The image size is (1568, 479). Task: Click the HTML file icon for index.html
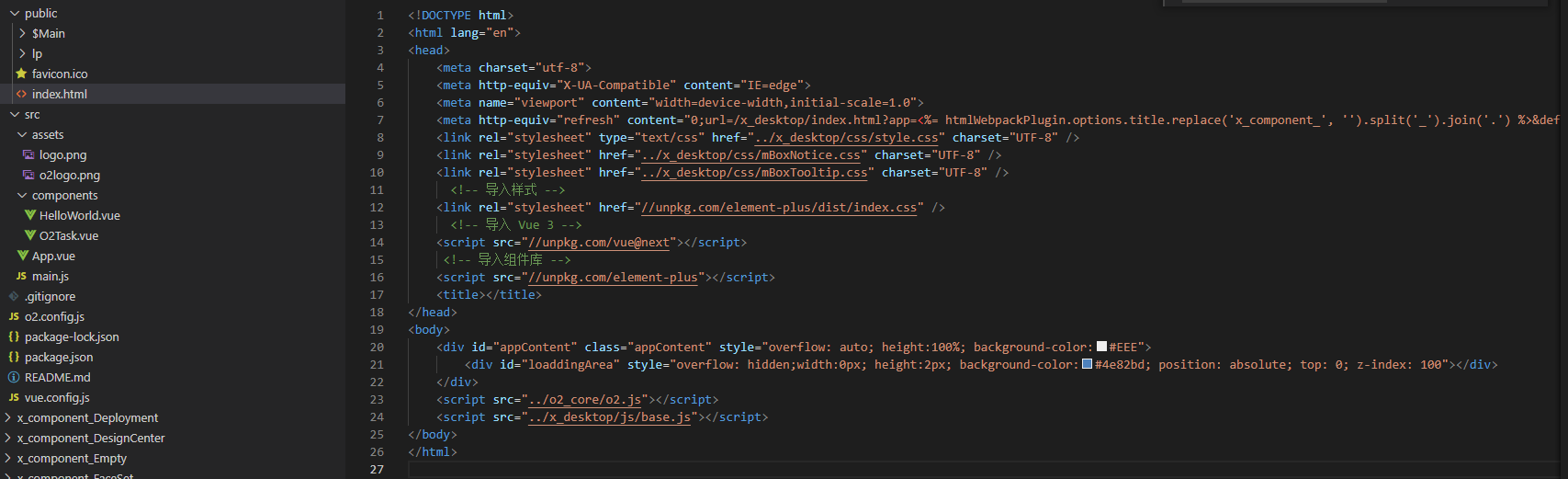click(21, 94)
